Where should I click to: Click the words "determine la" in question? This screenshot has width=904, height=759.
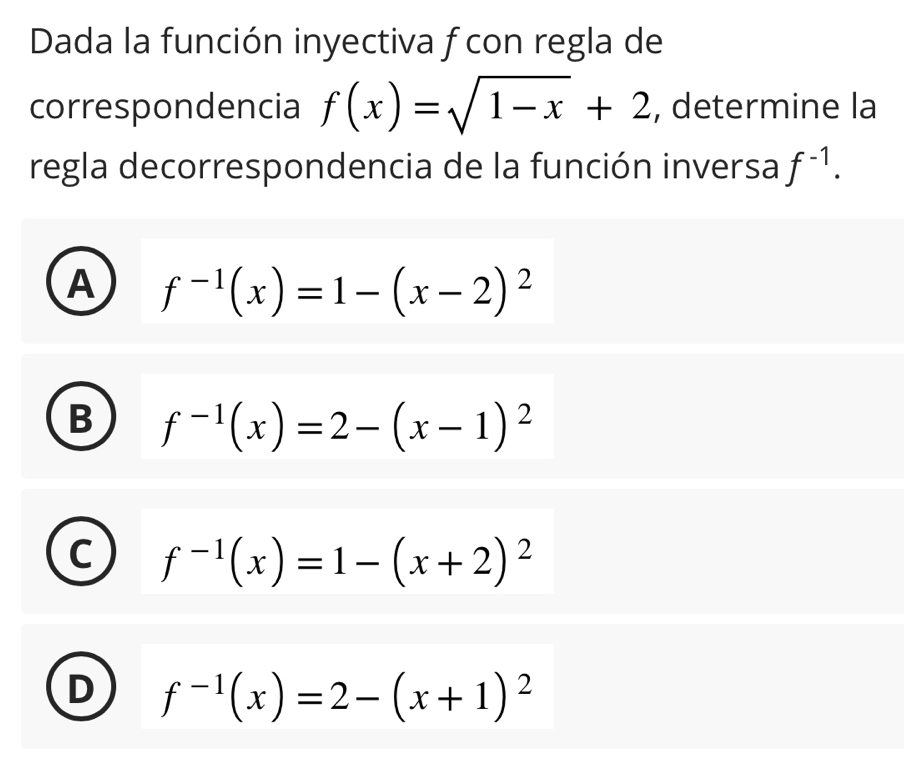tap(774, 106)
